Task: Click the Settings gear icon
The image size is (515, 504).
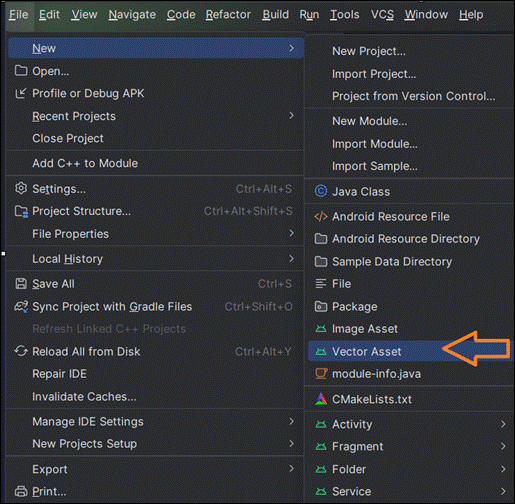Action: 21,189
